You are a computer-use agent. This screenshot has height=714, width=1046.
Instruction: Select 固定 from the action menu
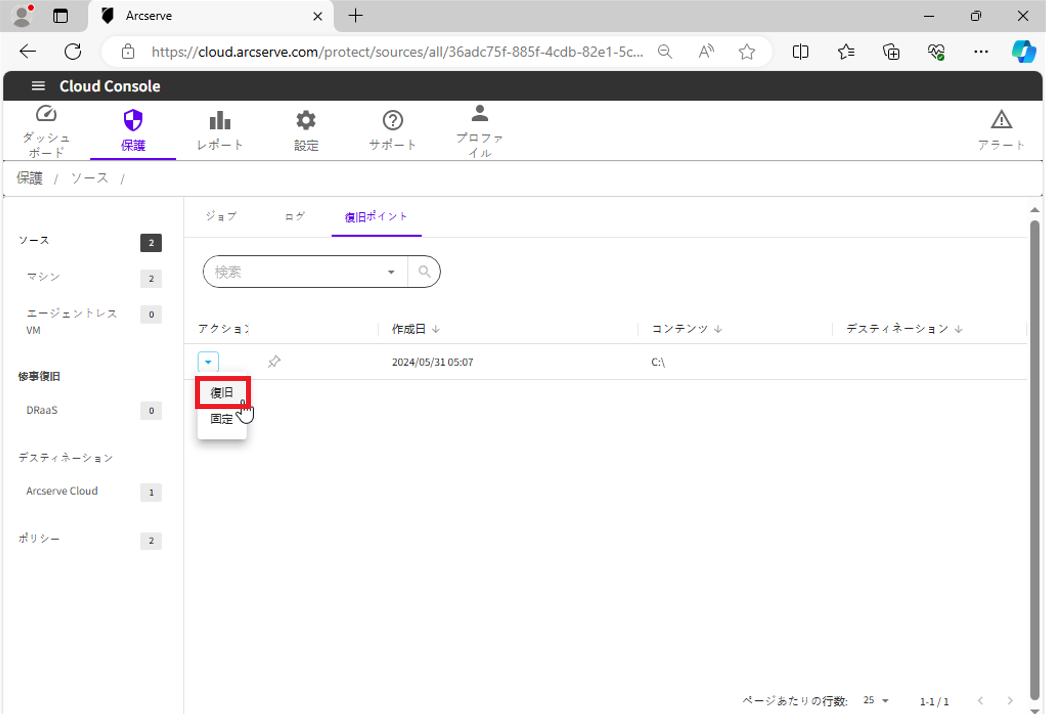click(x=222, y=419)
